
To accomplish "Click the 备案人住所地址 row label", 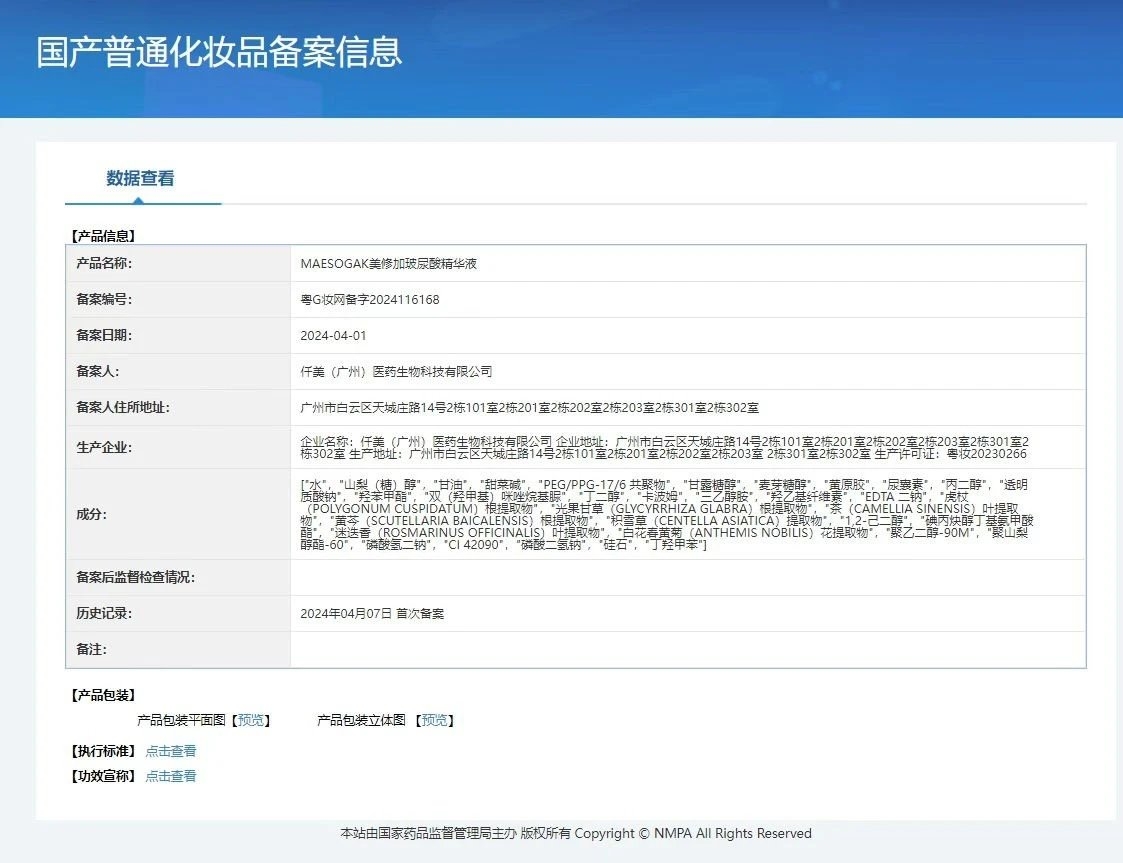I will (x=122, y=407).
